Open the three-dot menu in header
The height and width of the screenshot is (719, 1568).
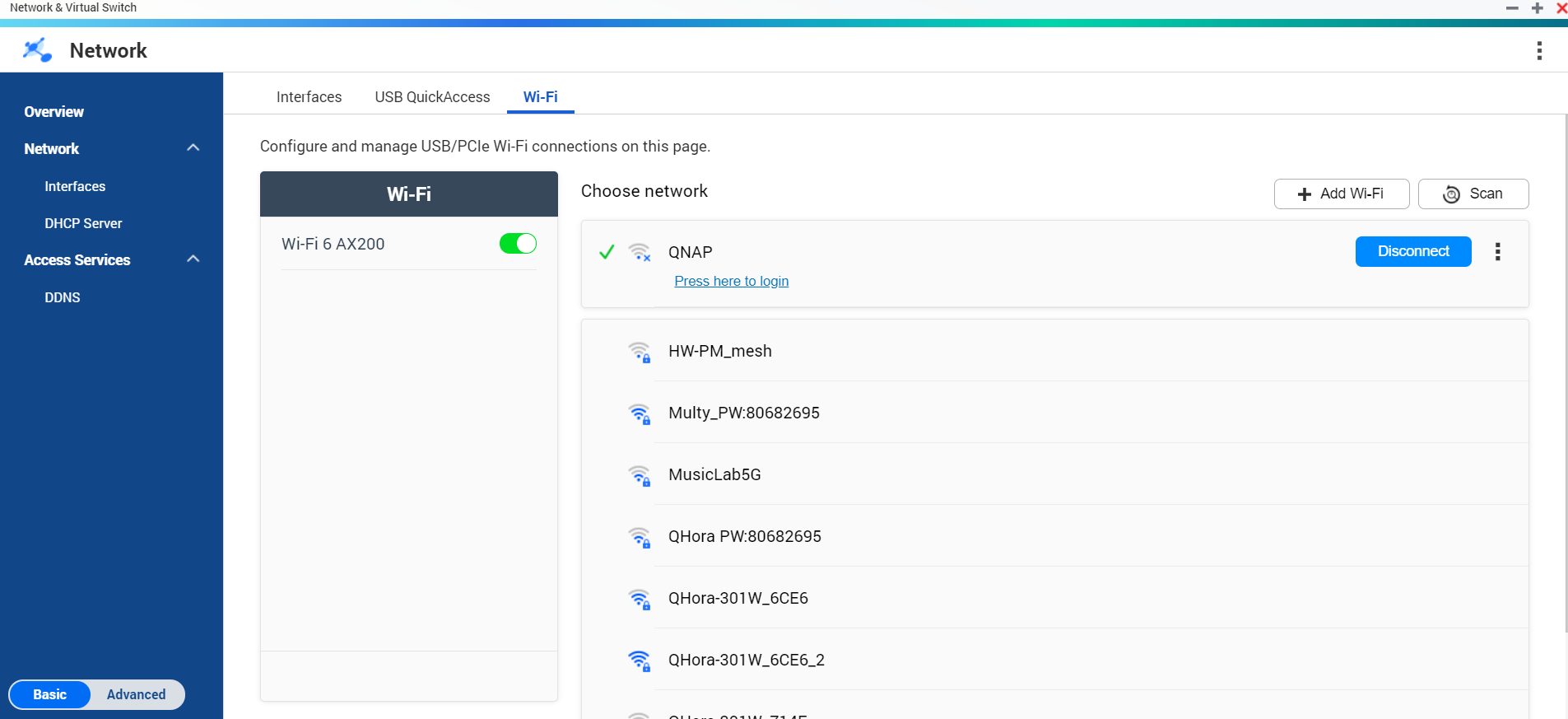[1538, 51]
